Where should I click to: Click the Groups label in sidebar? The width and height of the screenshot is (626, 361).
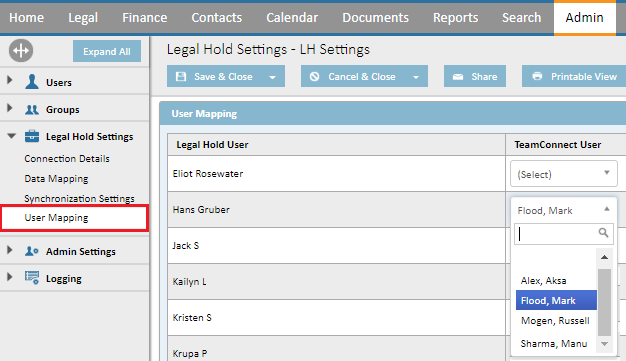coord(62,109)
